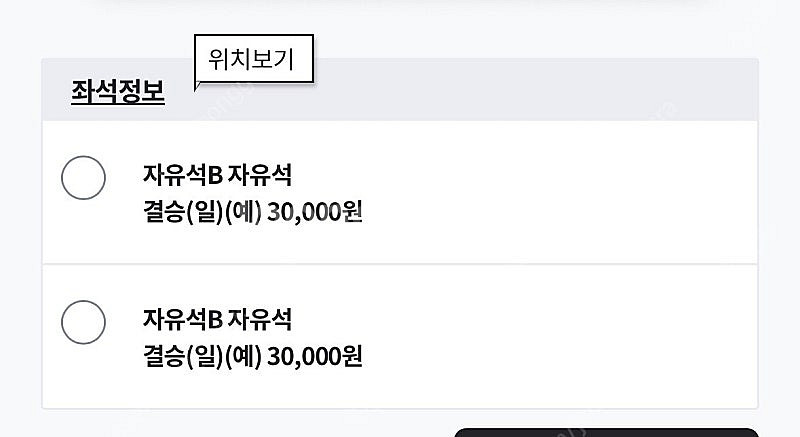The width and height of the screenshot is (800, 437).
Task: Click the 30,000원 price in the first row
Action: tap(314, 213)
